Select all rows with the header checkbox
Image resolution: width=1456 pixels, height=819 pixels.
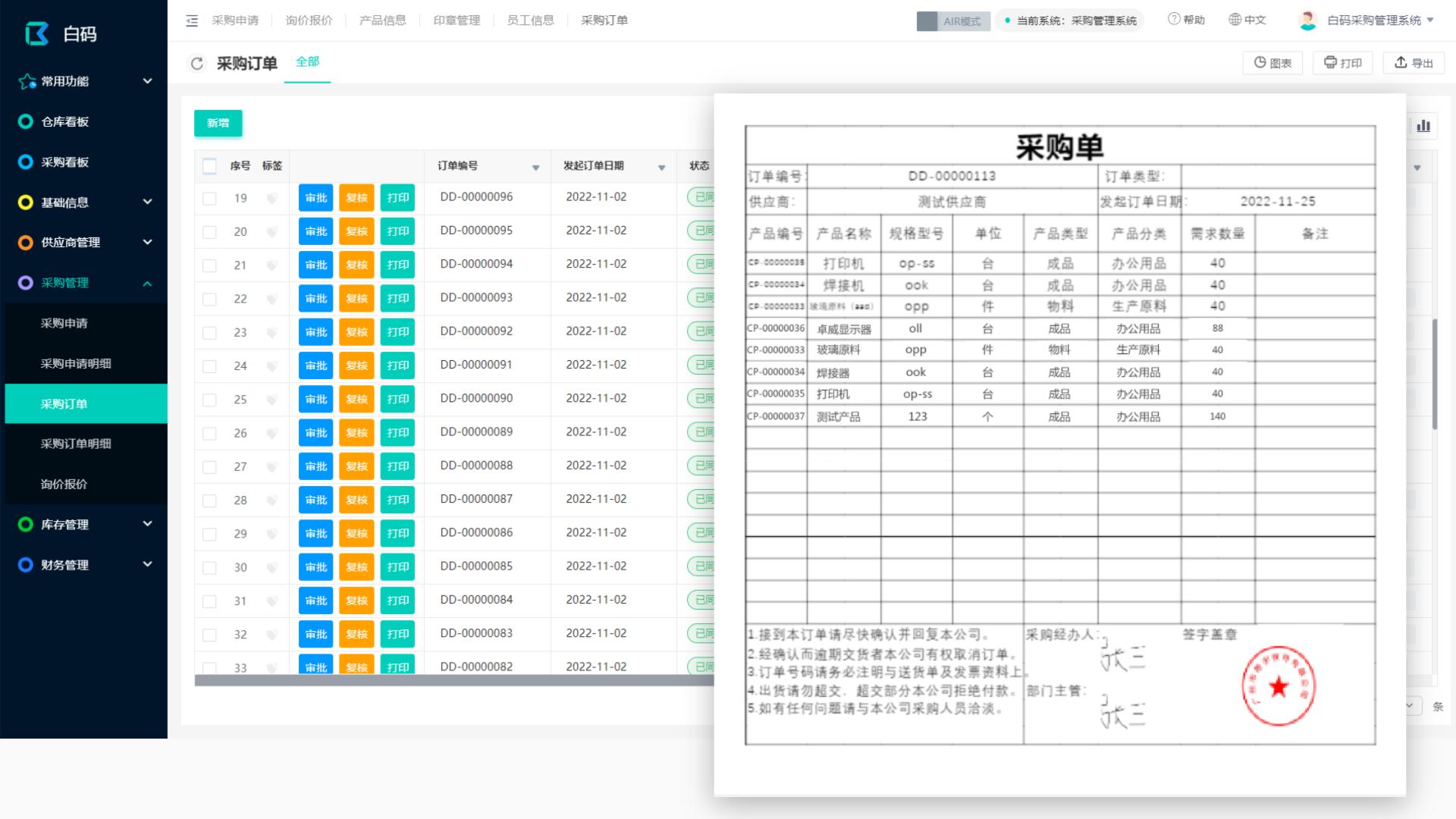(209, 165)
